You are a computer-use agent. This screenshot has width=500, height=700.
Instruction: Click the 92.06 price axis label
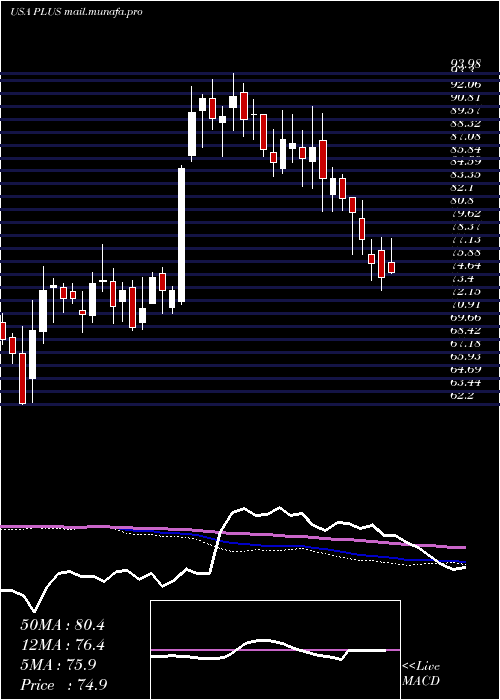465,84
